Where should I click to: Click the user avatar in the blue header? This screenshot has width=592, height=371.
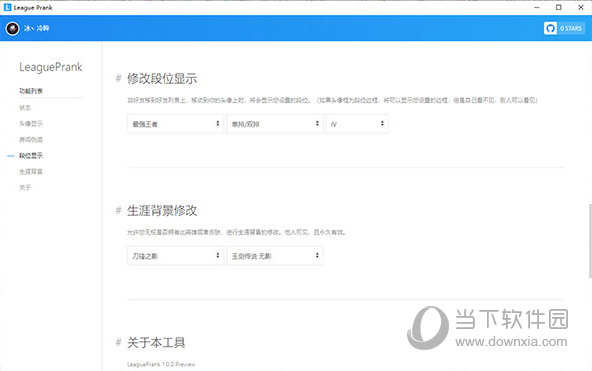tap(12, 28)
